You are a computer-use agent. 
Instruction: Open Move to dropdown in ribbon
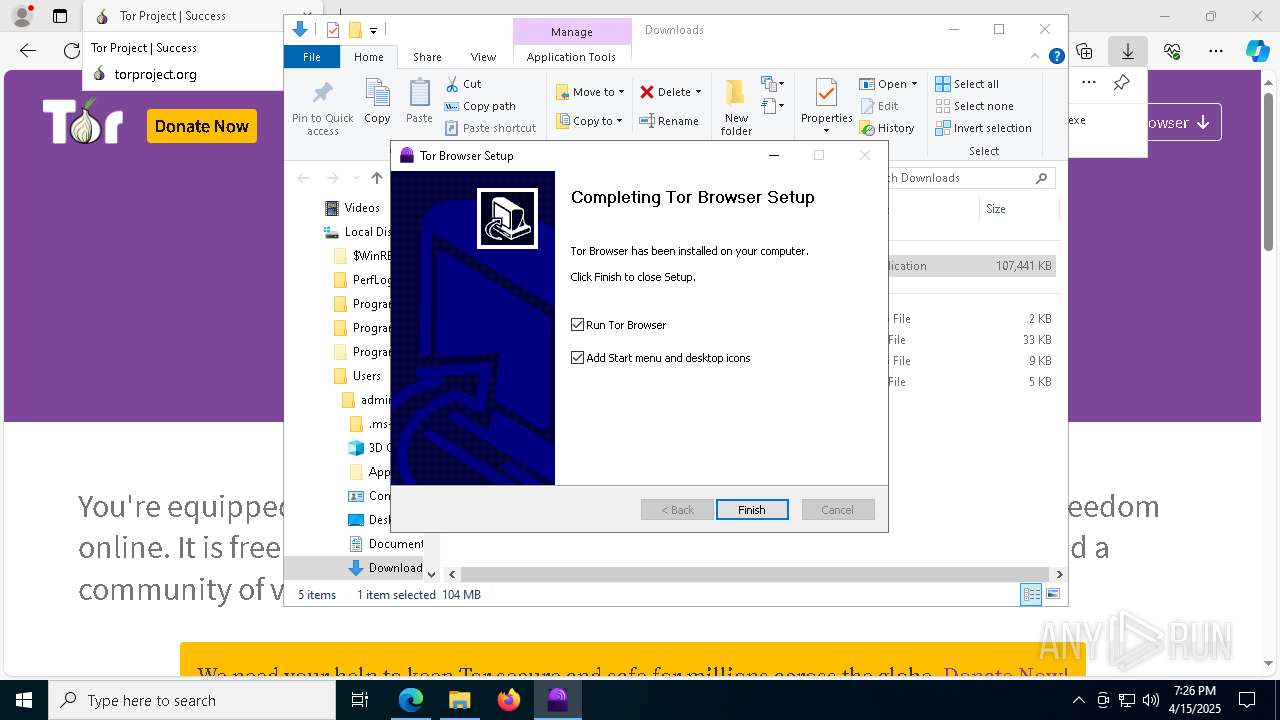tap(590, 92)
